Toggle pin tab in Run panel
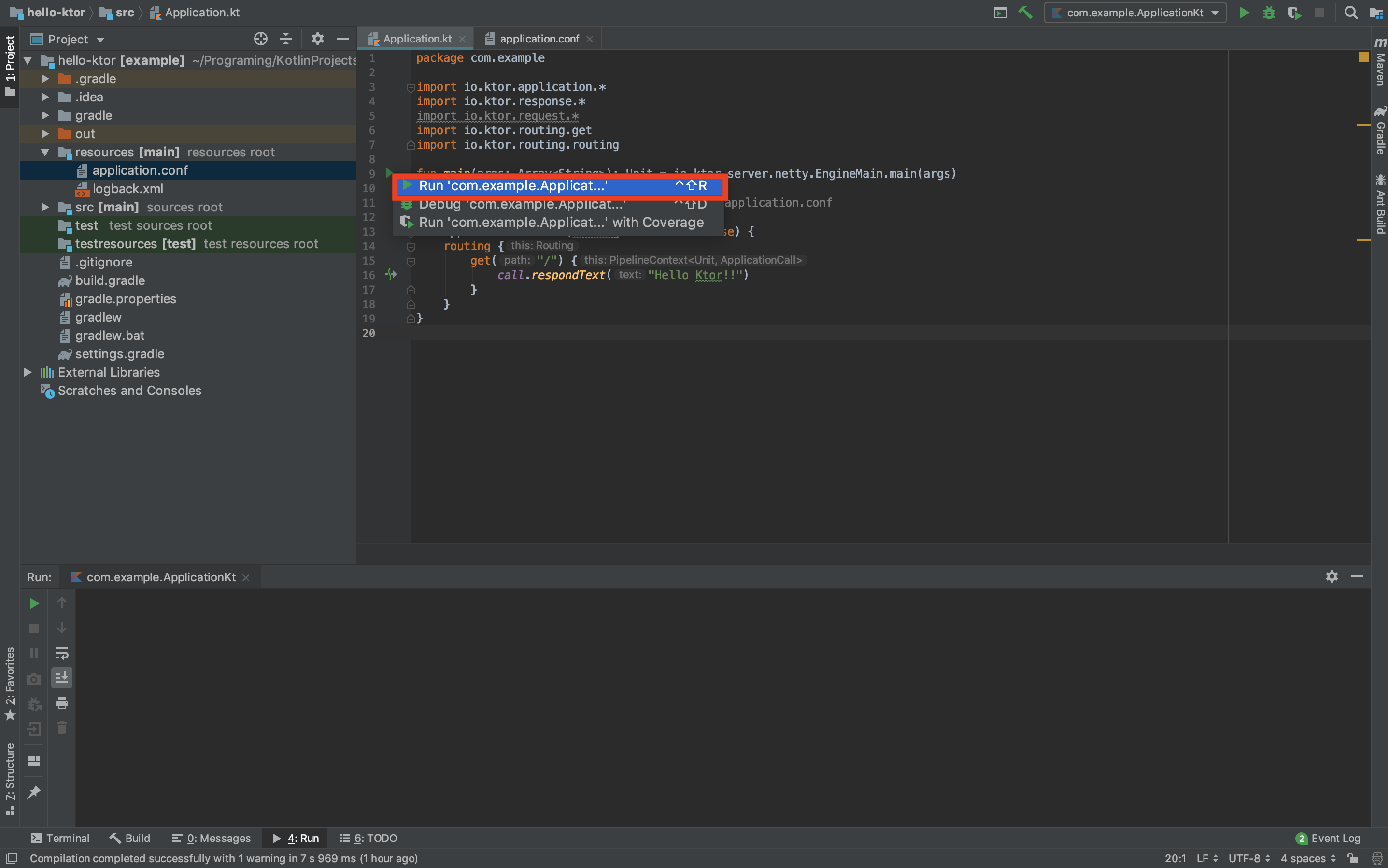Viewport: 1388px width, 868px height. coord(34,792)
